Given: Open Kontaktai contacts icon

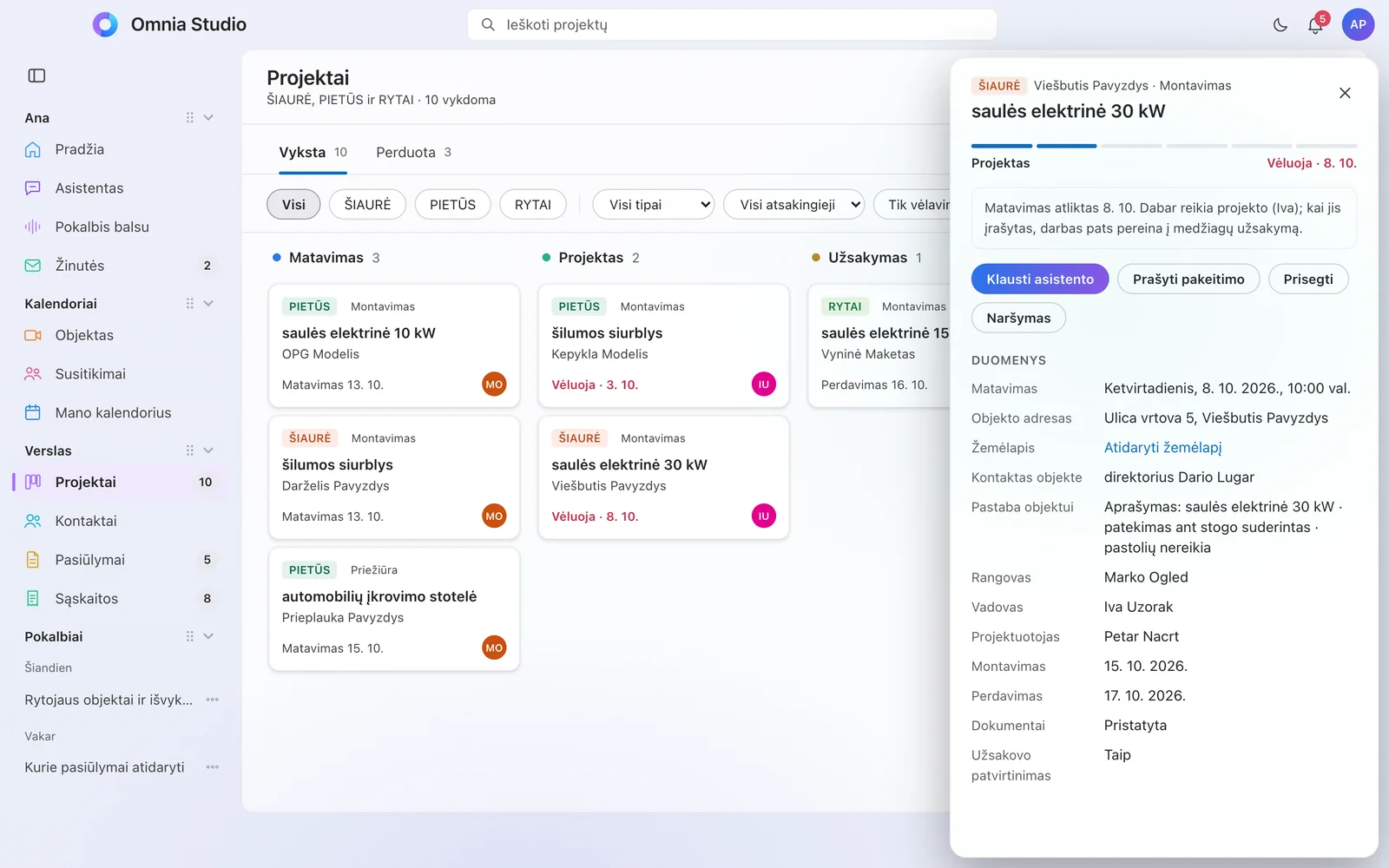Looking at the screenshot, I should pos(33,521).
